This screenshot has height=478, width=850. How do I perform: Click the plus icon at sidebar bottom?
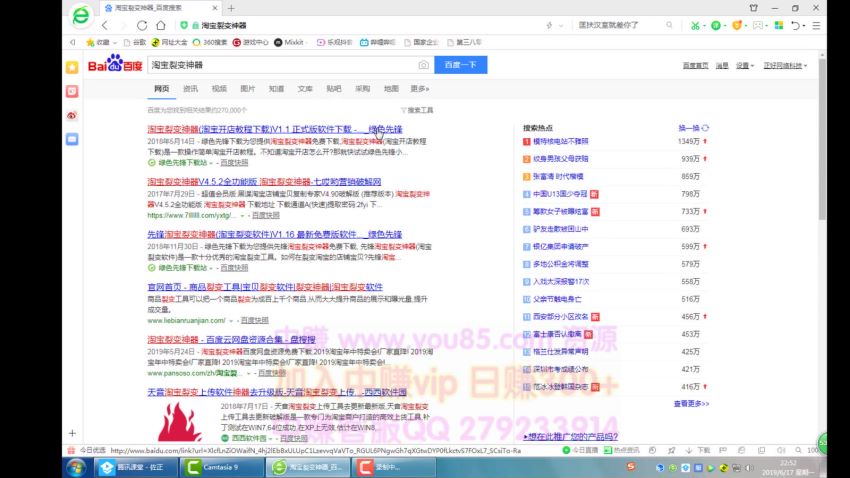pos(72,433)
